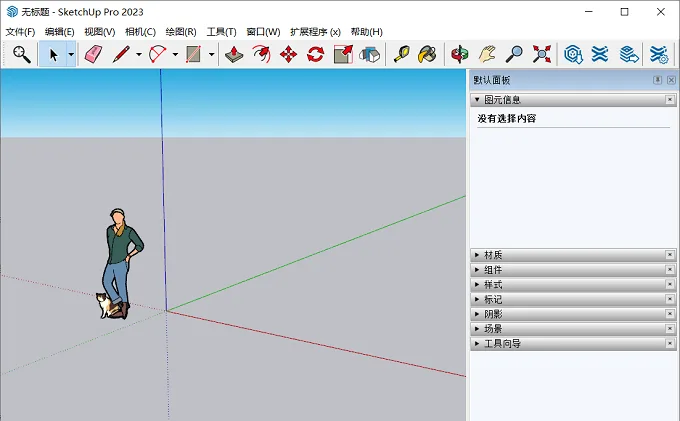Screen dimensions: 680x421
Task: Close the 工具向导 panel section
Action: [x=670, y=343]
